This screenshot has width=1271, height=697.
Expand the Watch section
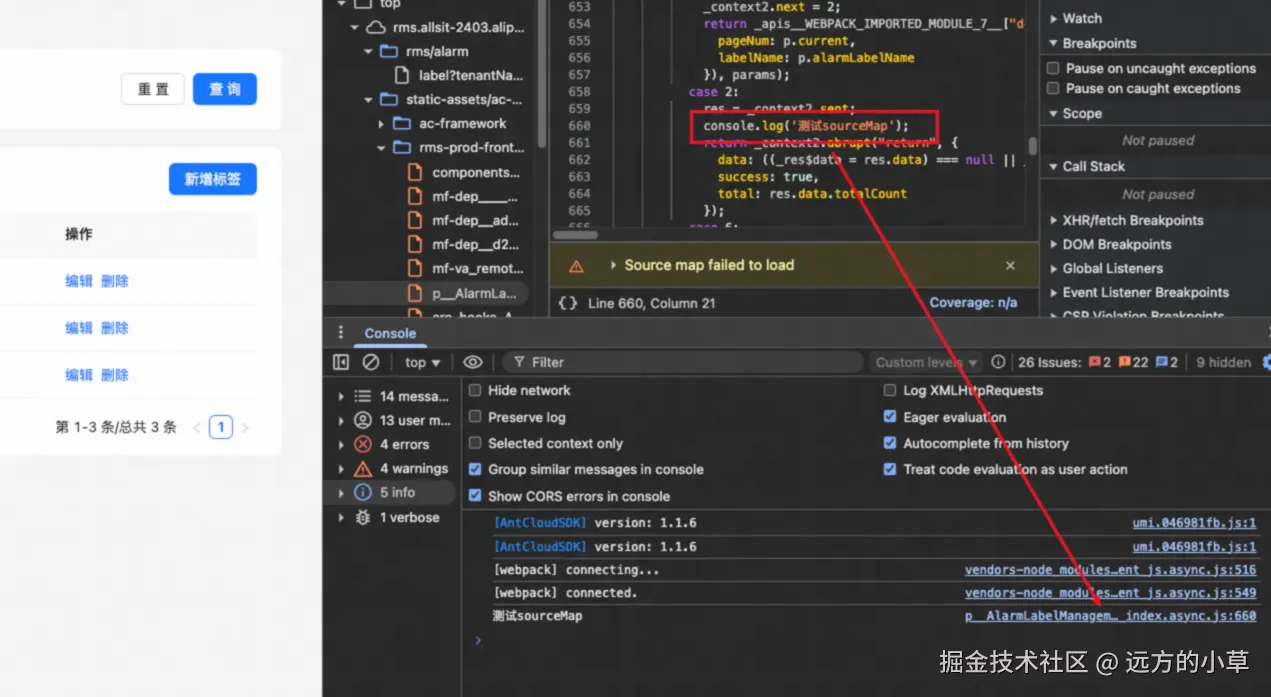pos(1081,18)
